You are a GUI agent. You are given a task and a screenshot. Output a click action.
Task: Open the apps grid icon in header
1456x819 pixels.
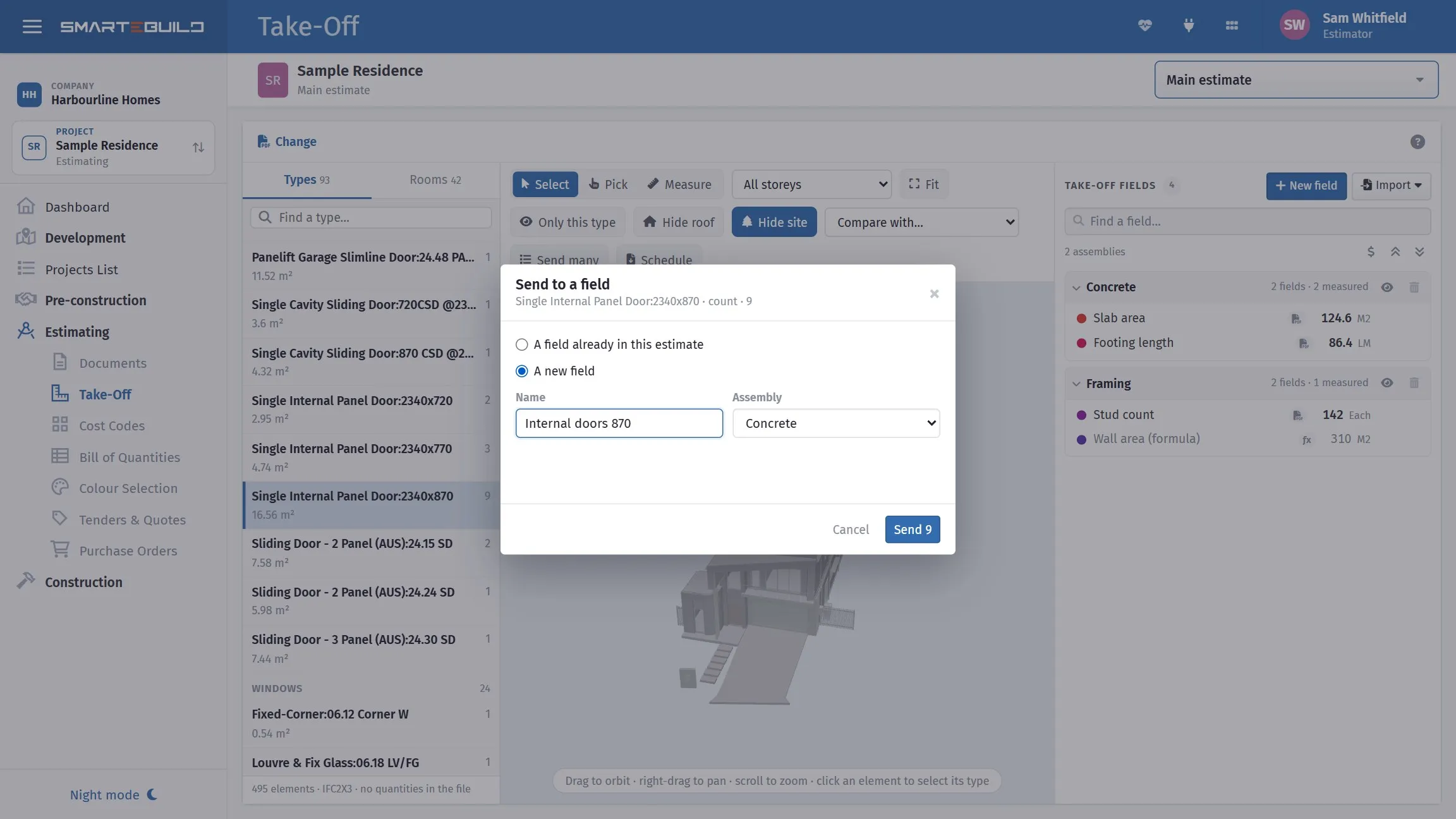[x=1232, y=25]
